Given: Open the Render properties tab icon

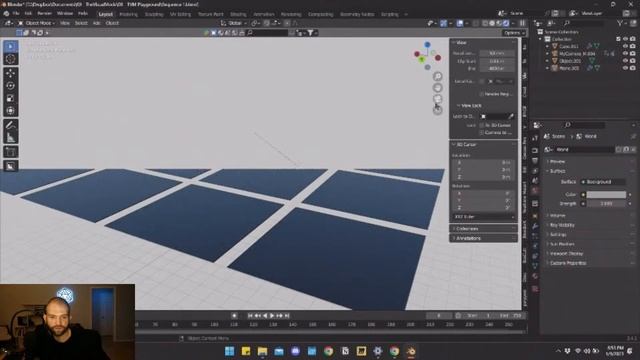Looking at the screenshot, I should 535,150.
